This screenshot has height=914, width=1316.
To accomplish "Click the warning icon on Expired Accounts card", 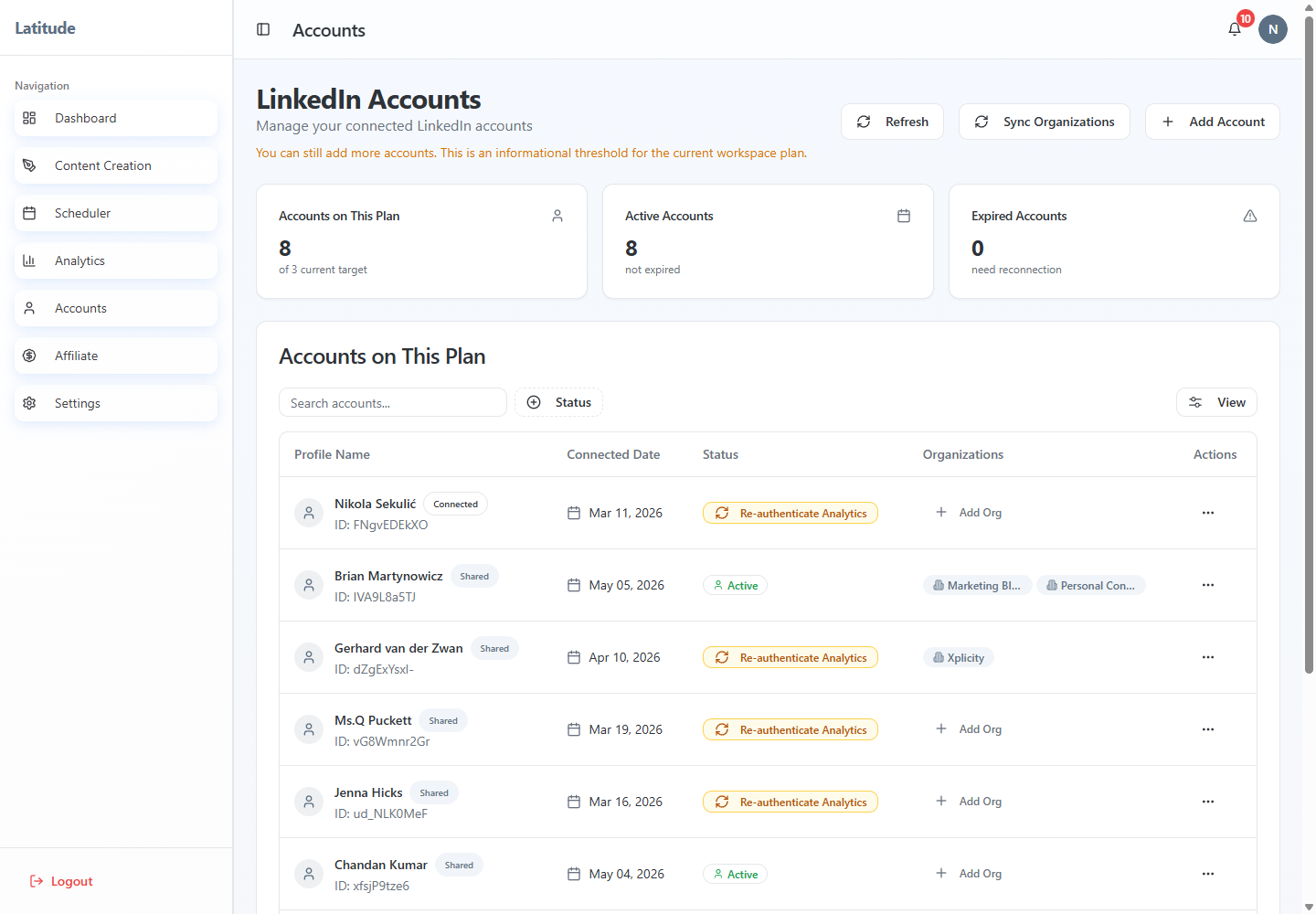I will 1250,216.
